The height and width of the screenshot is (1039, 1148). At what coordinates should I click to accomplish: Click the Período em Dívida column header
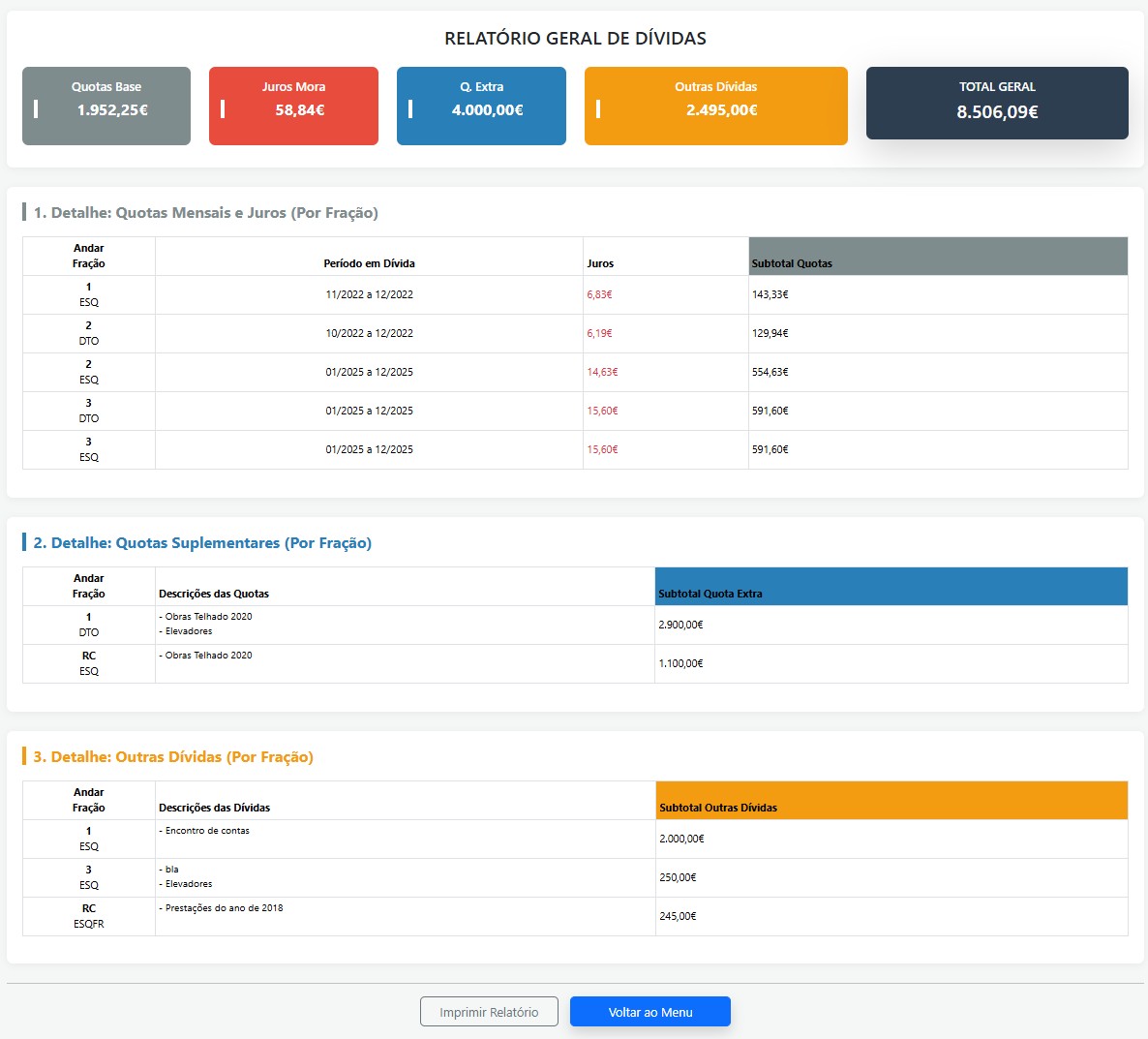click(x=369, y=263)
